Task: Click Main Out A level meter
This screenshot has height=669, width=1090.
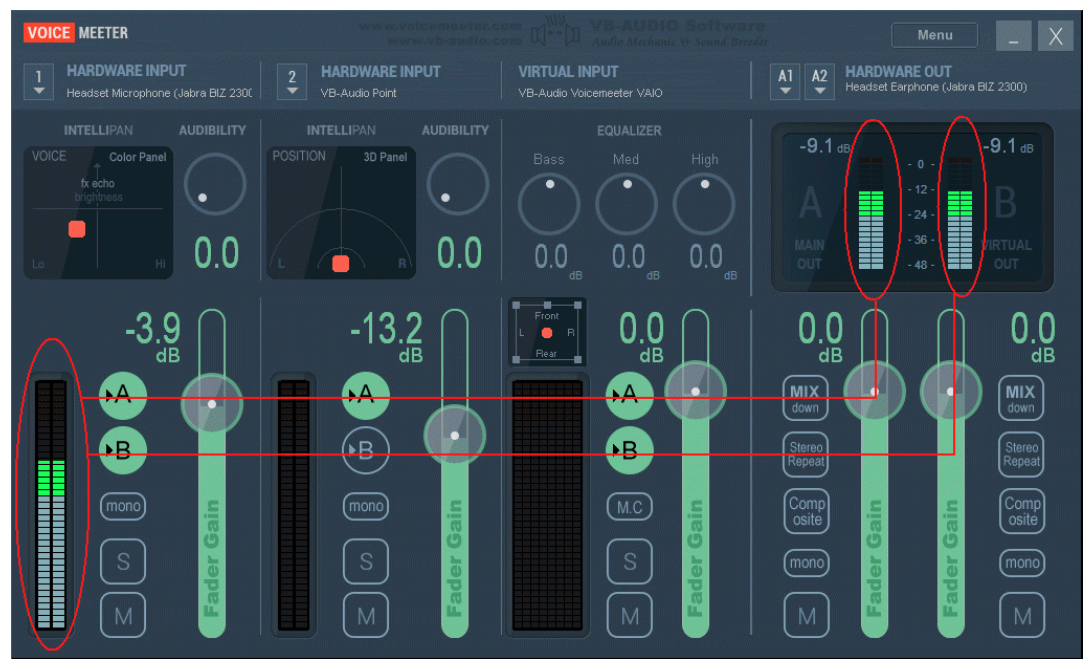Action: (x=870, y=213)
